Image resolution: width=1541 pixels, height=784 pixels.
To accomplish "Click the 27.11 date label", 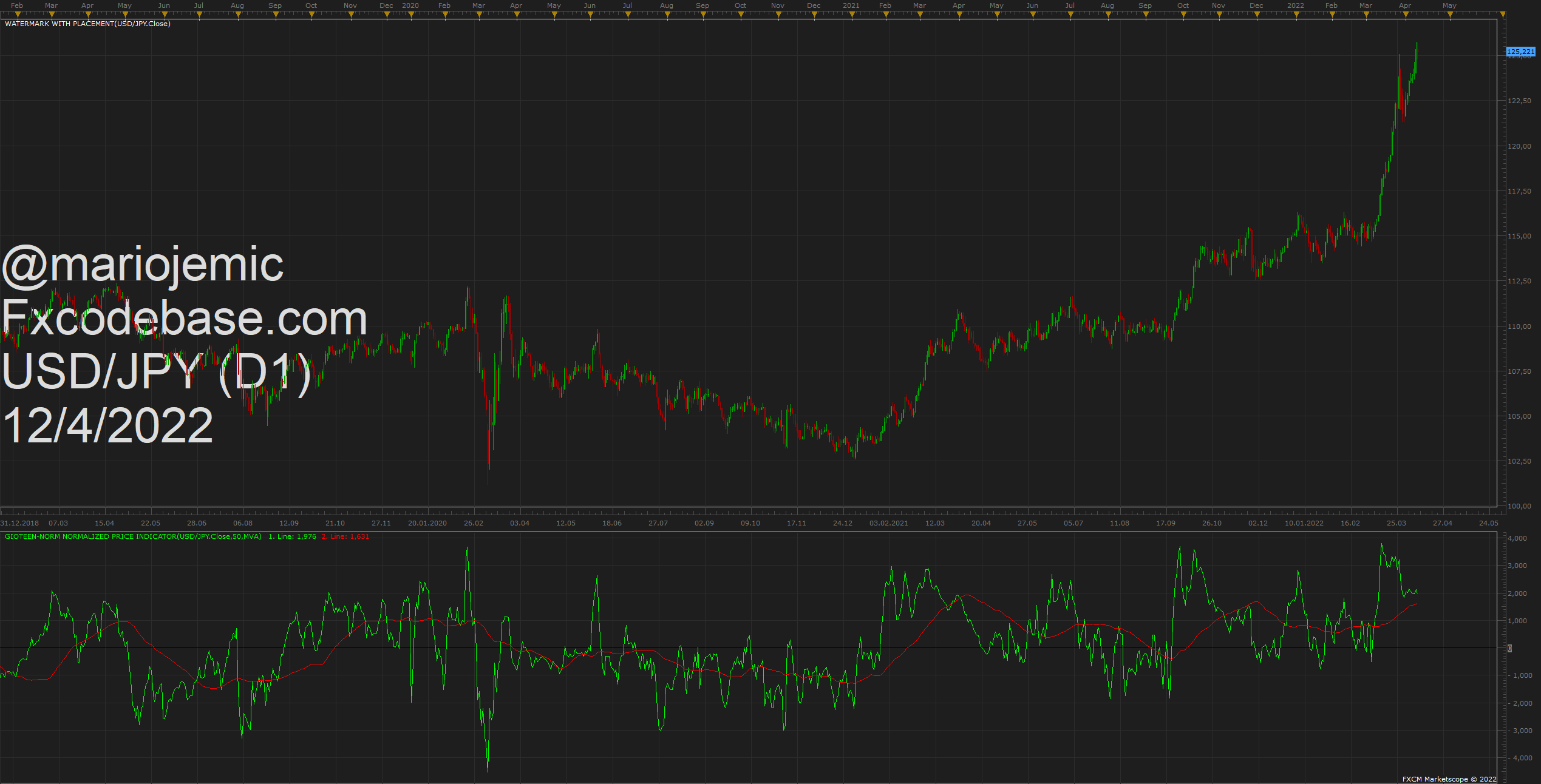I will [381, 523].
